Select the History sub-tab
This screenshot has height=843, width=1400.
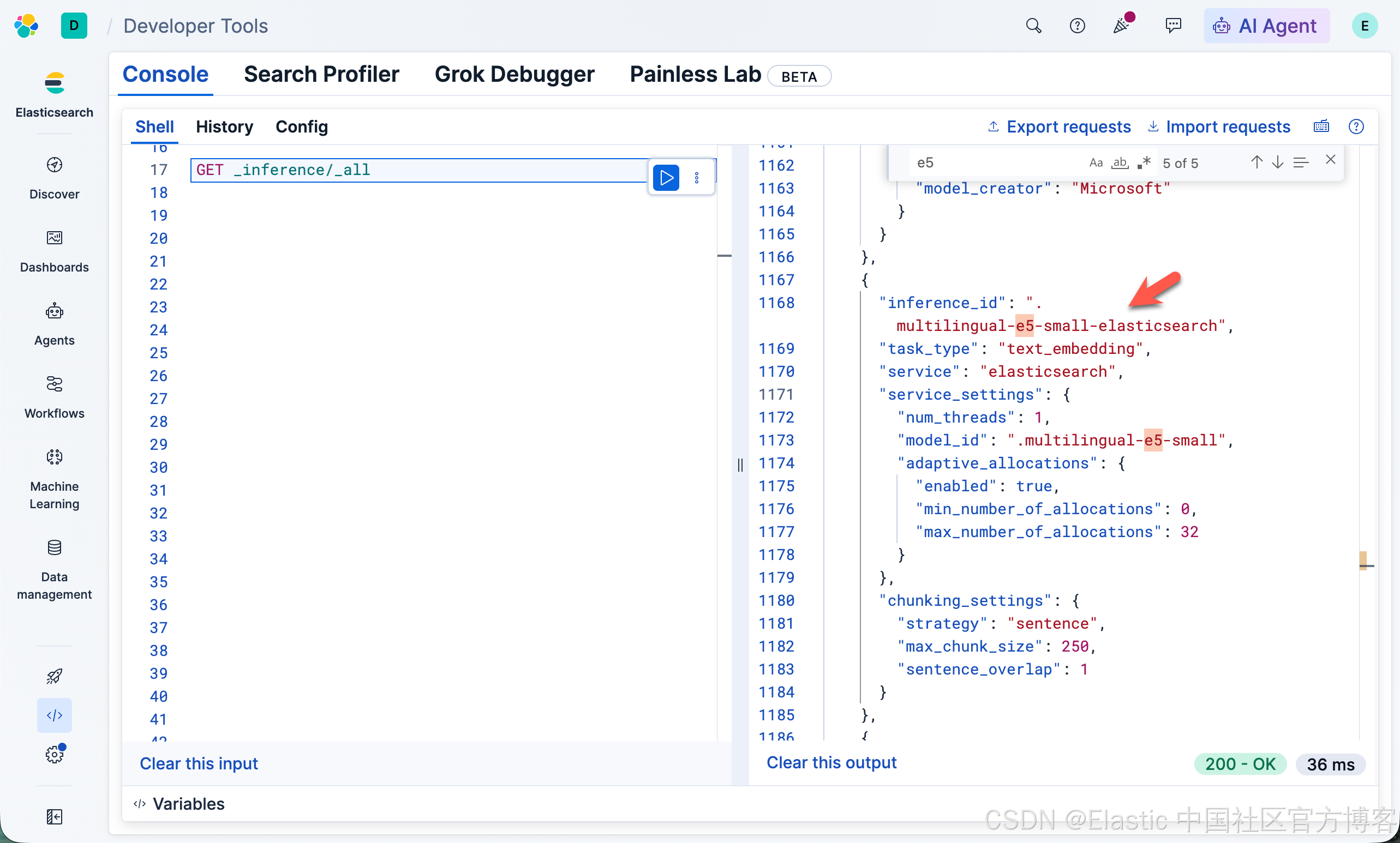click(x=224, y=127)
